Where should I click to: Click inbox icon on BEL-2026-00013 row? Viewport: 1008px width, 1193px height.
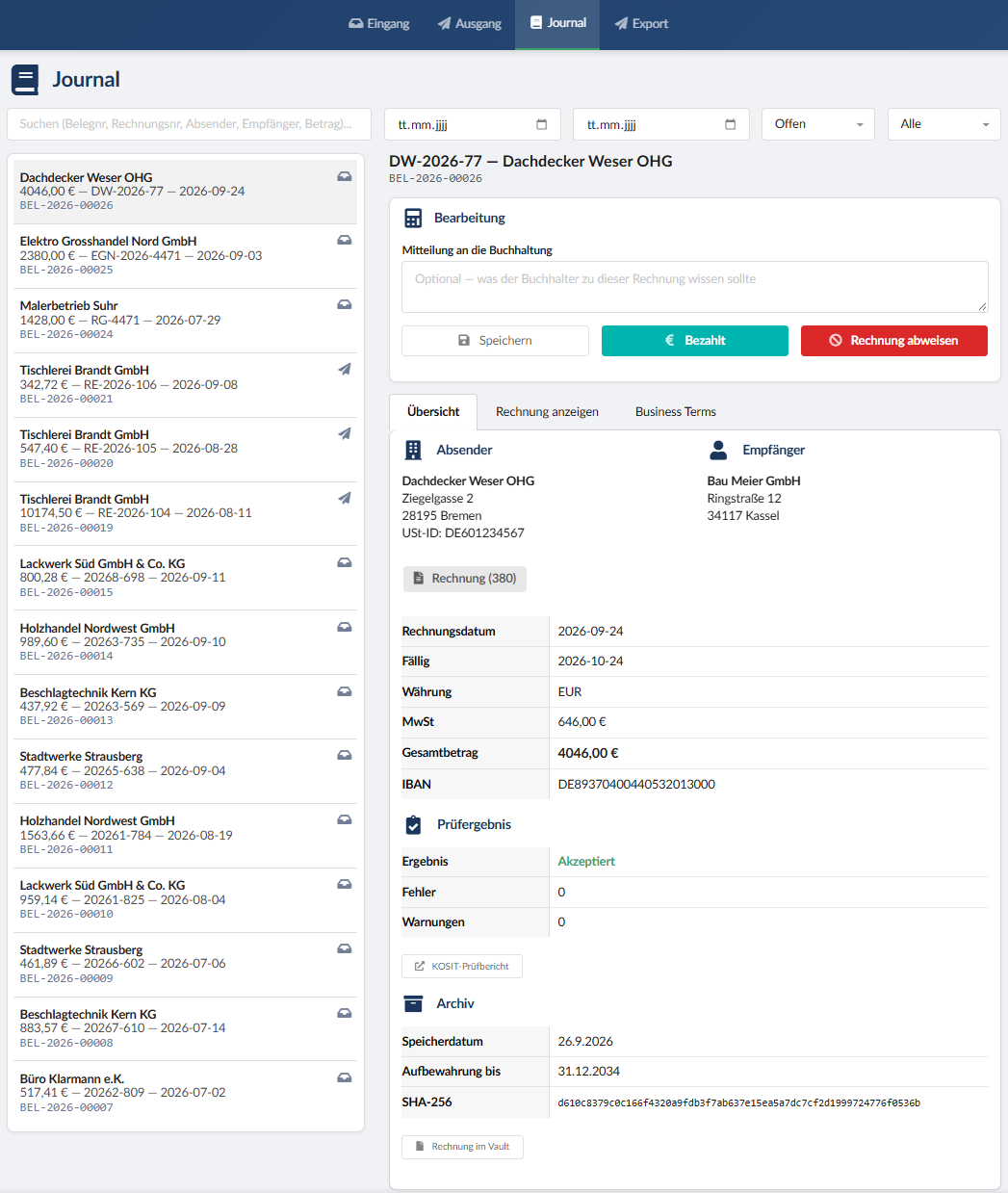pos(344,691)
